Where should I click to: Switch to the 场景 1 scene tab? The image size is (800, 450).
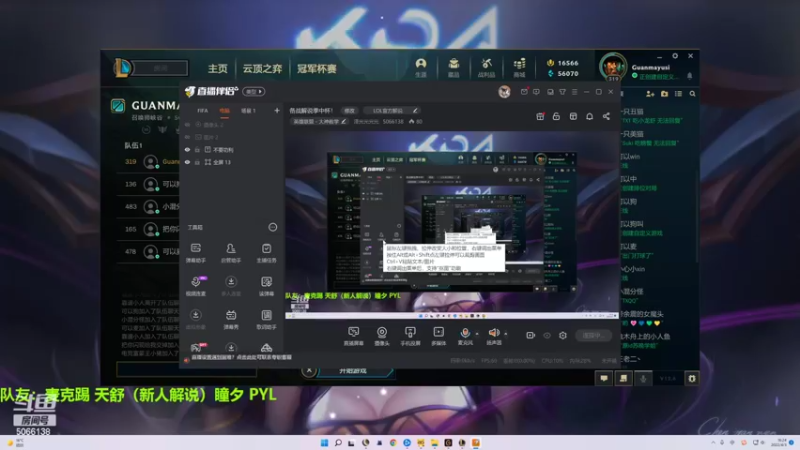pyautogui.click(x=248, y=111)
